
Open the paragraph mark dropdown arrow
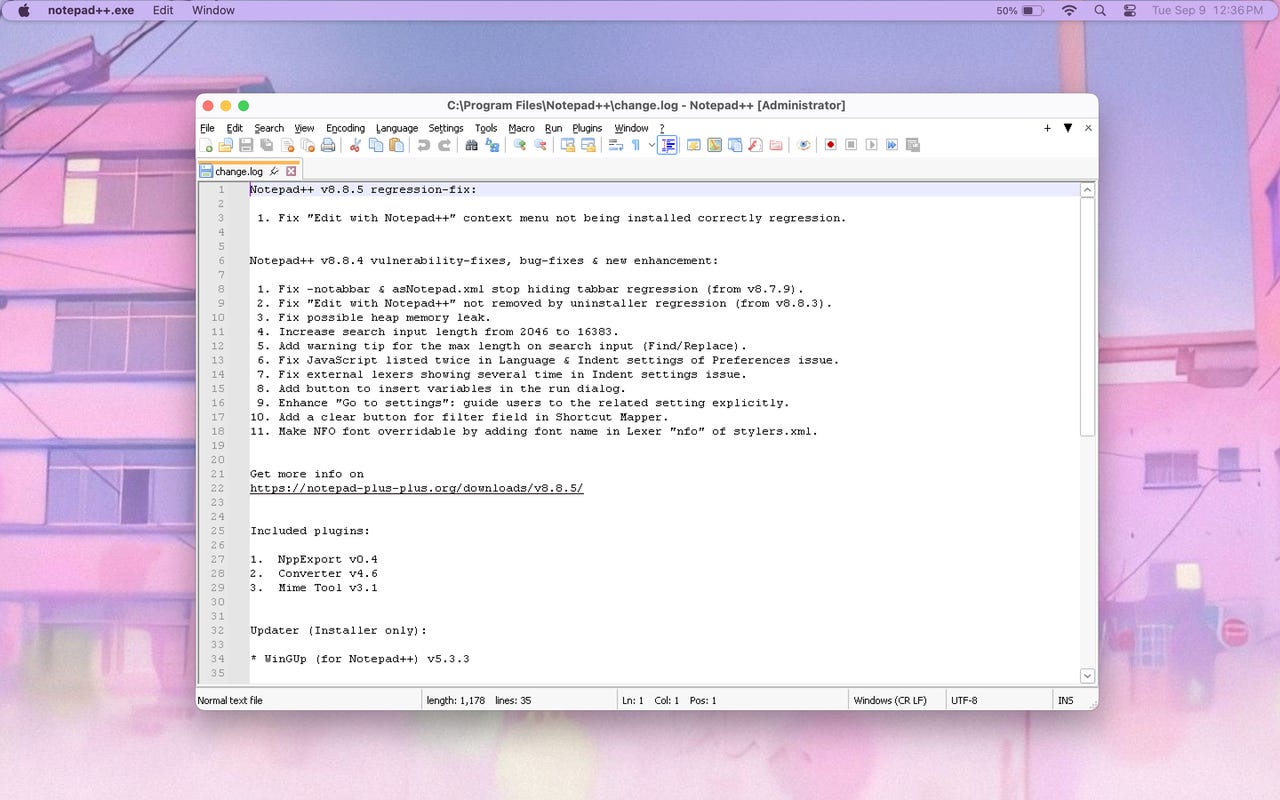click(x=652, y=145)
